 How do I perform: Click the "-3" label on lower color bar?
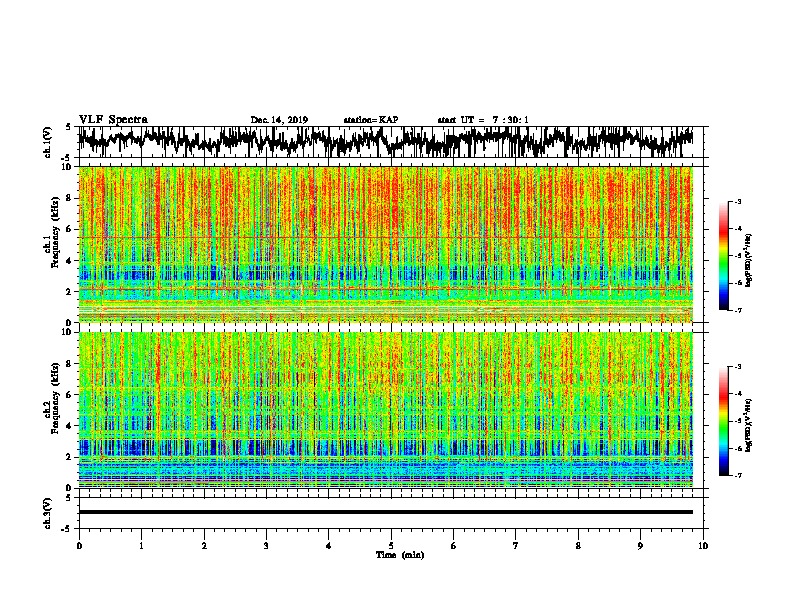[737, 367]
